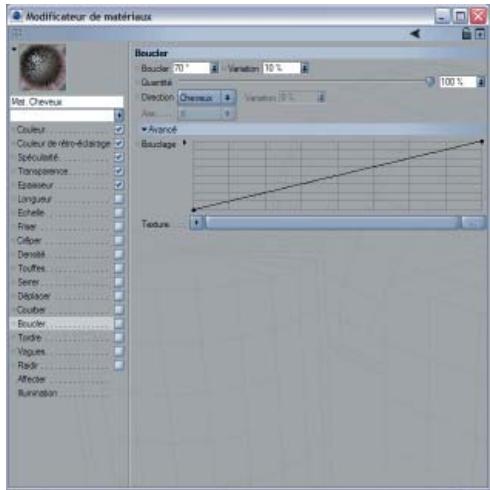This screenshot has height=490, width=490.
Task: Select the highlighted Boucler channel row
Action: [x=62, y=324]
